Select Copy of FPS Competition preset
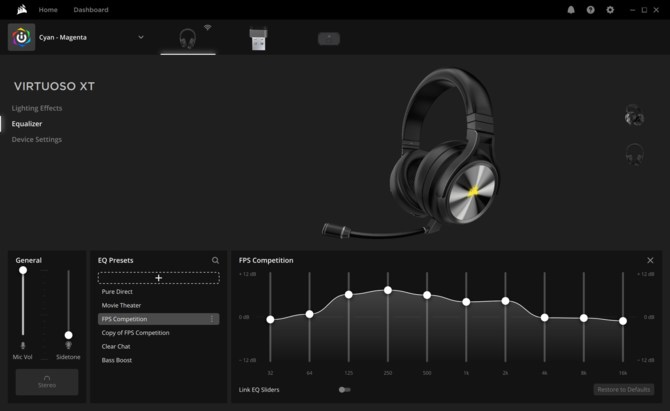This screenshot has width=670, height=411. coord(159,333)
